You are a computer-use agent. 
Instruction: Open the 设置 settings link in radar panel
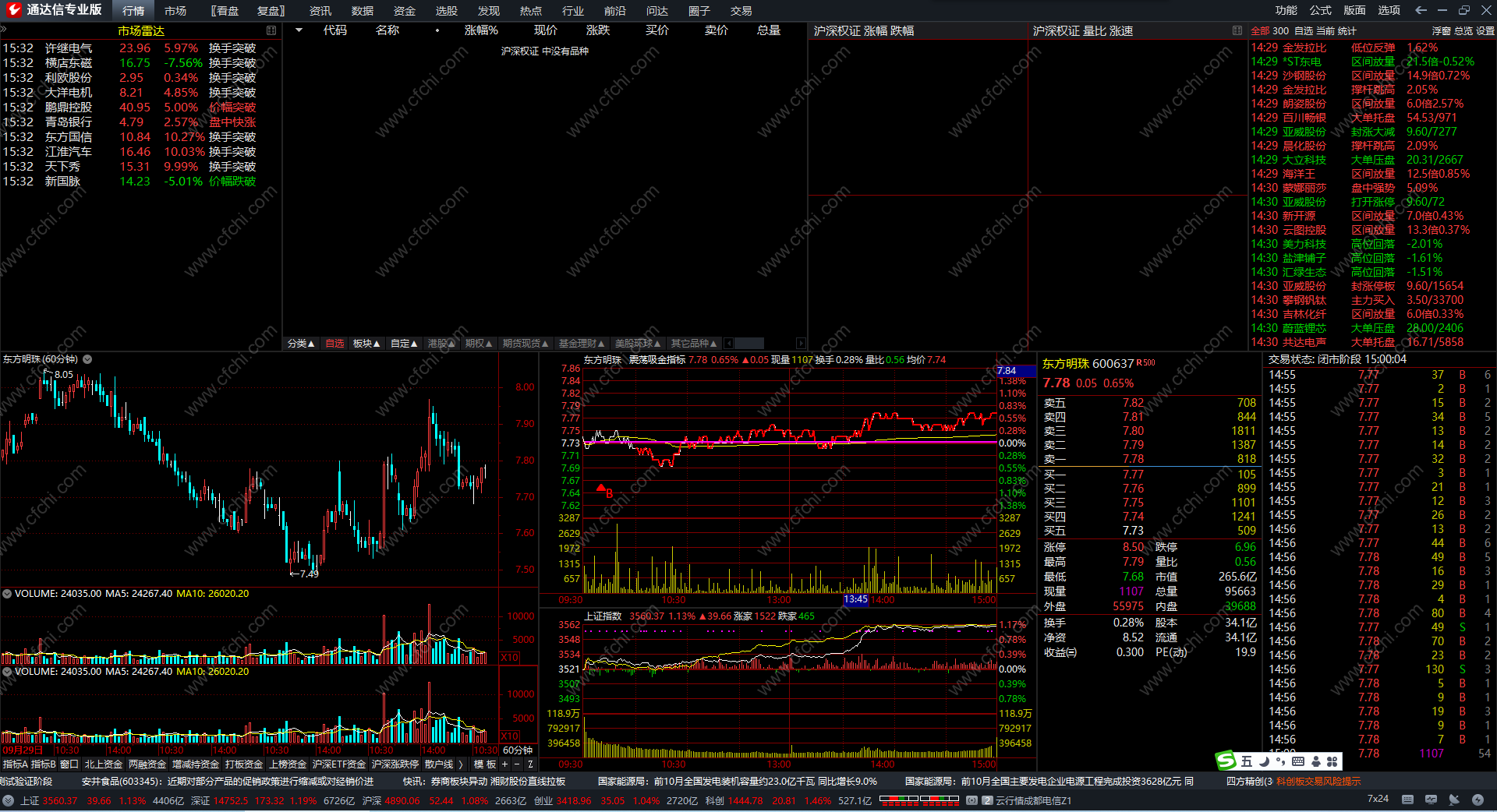[1485, 31]
